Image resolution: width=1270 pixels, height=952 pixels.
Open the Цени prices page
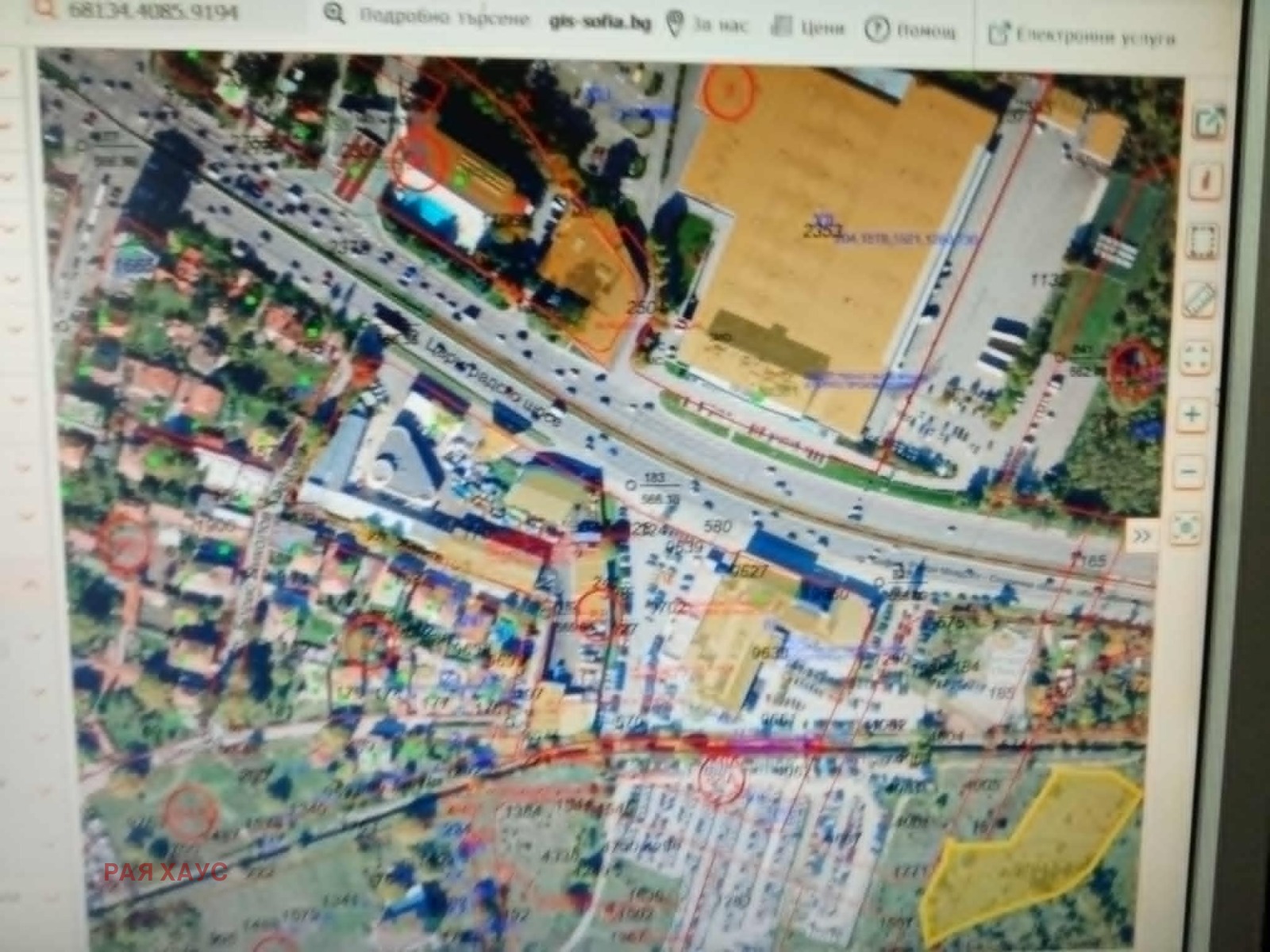807,28
